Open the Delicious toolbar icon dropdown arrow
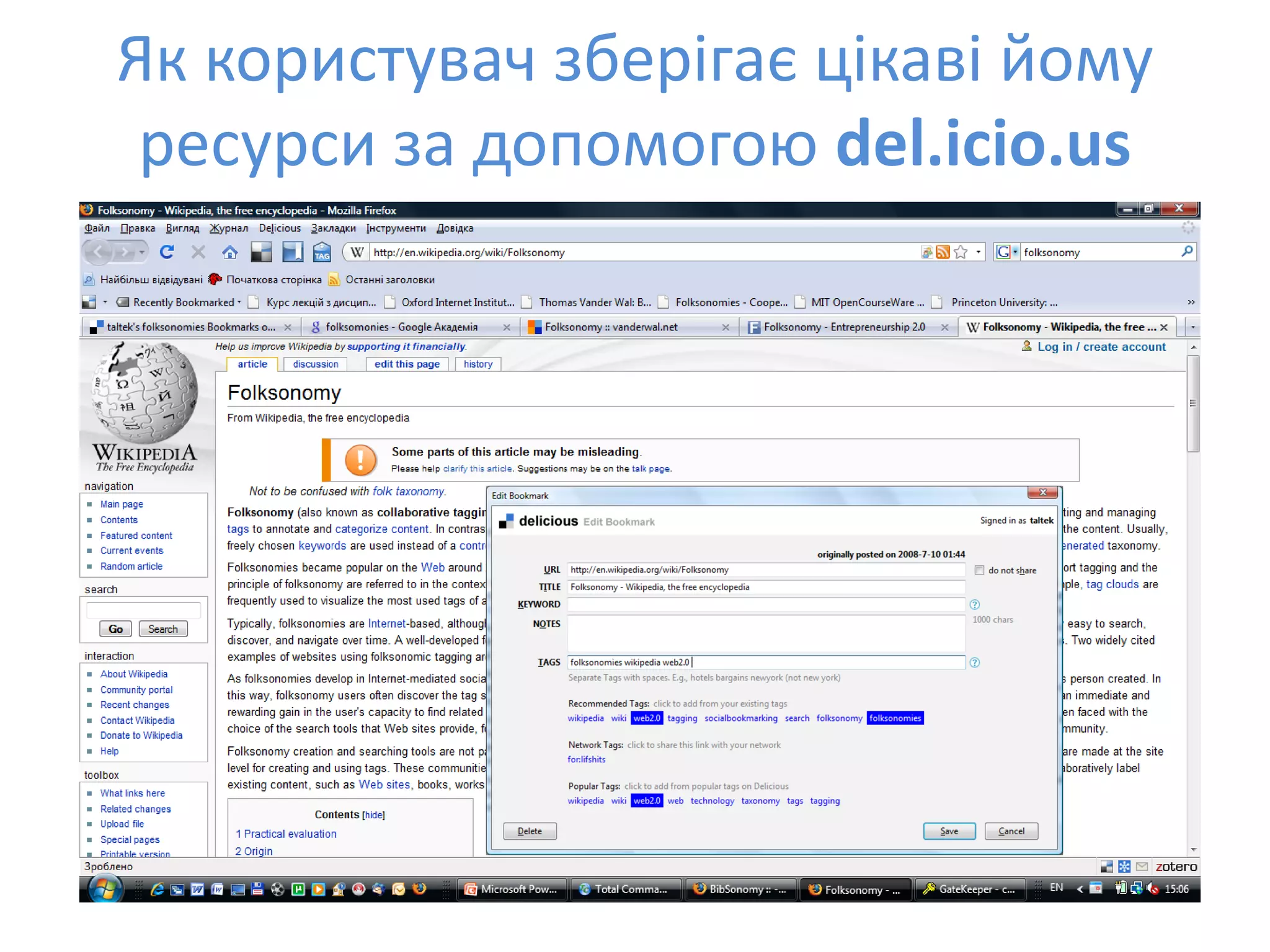This screenshot has height=952, width=1270. [x=105, y=302]
